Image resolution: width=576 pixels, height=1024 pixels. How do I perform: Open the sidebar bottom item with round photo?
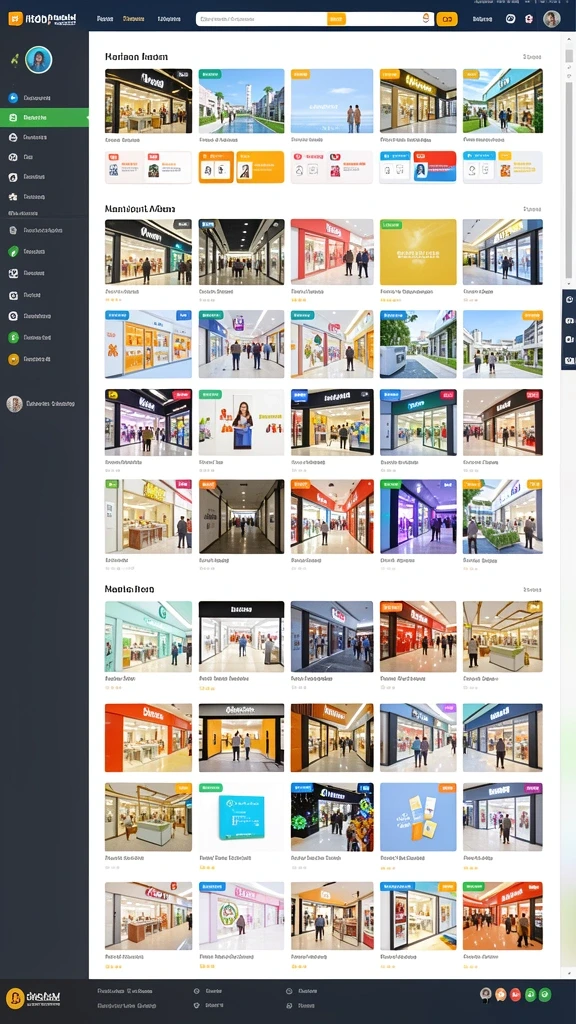coord(41,404)
